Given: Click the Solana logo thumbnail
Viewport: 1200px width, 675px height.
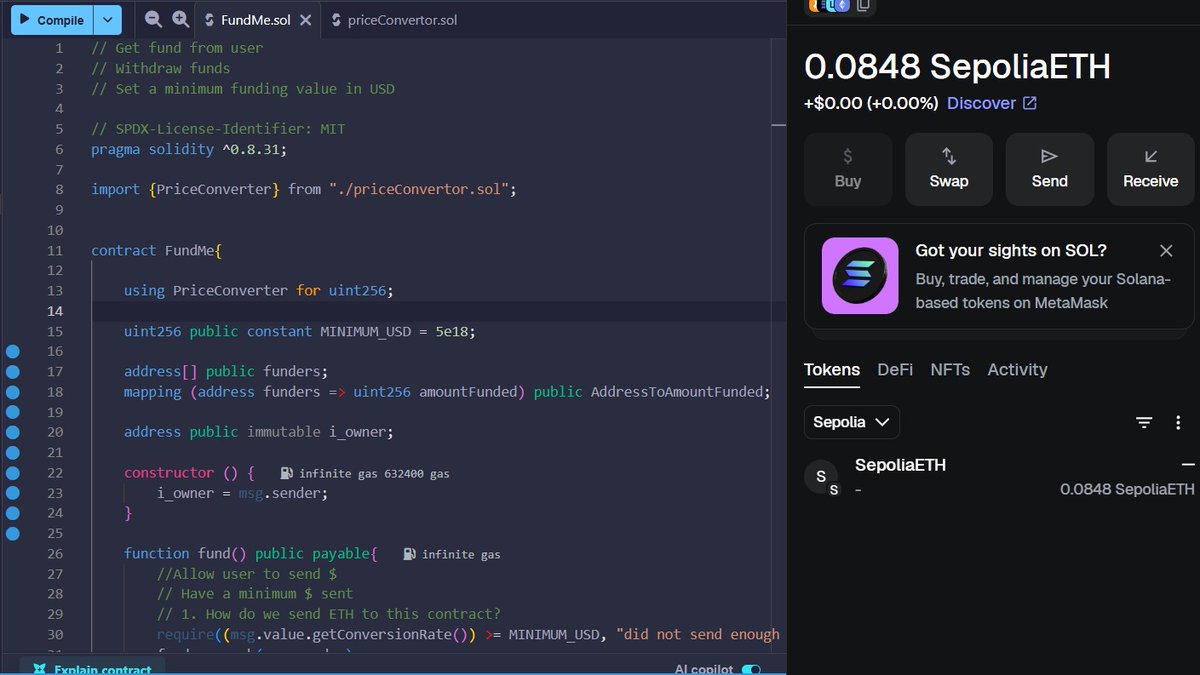Looking at the screenshot, I should pos(860,276).
